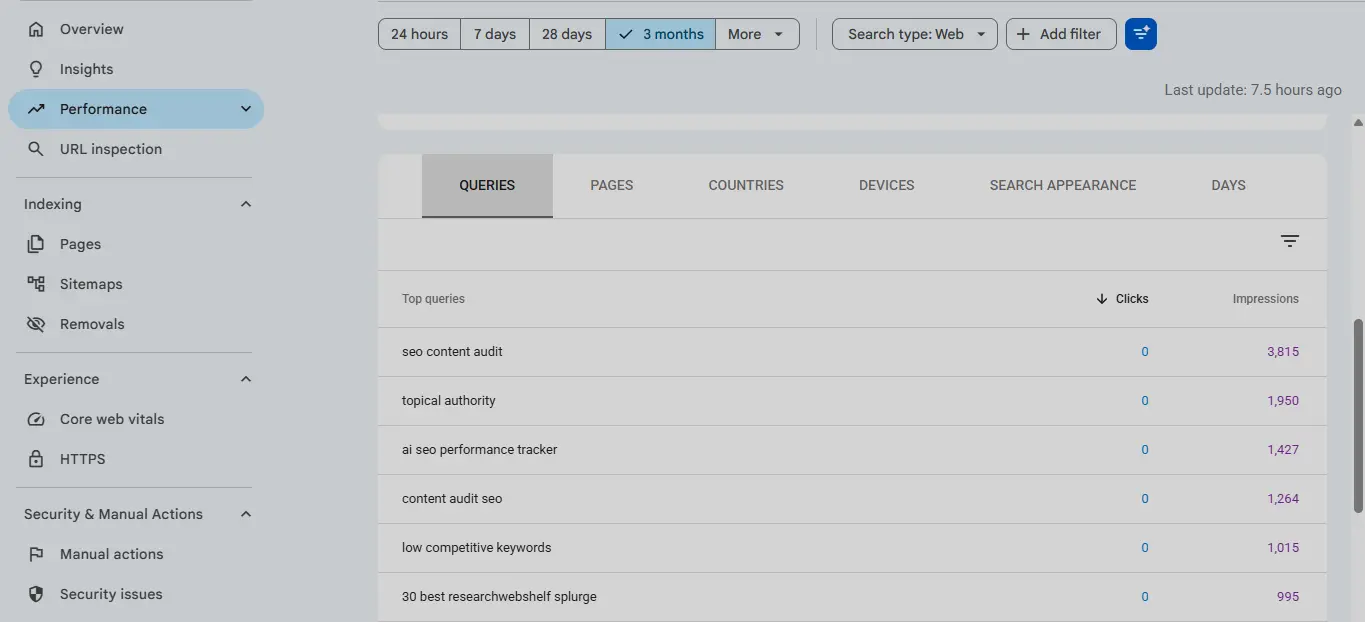The height and width of the screenshot is (622, 1365).
Task: Switch to the Countries tab
Action: [746, 185]
